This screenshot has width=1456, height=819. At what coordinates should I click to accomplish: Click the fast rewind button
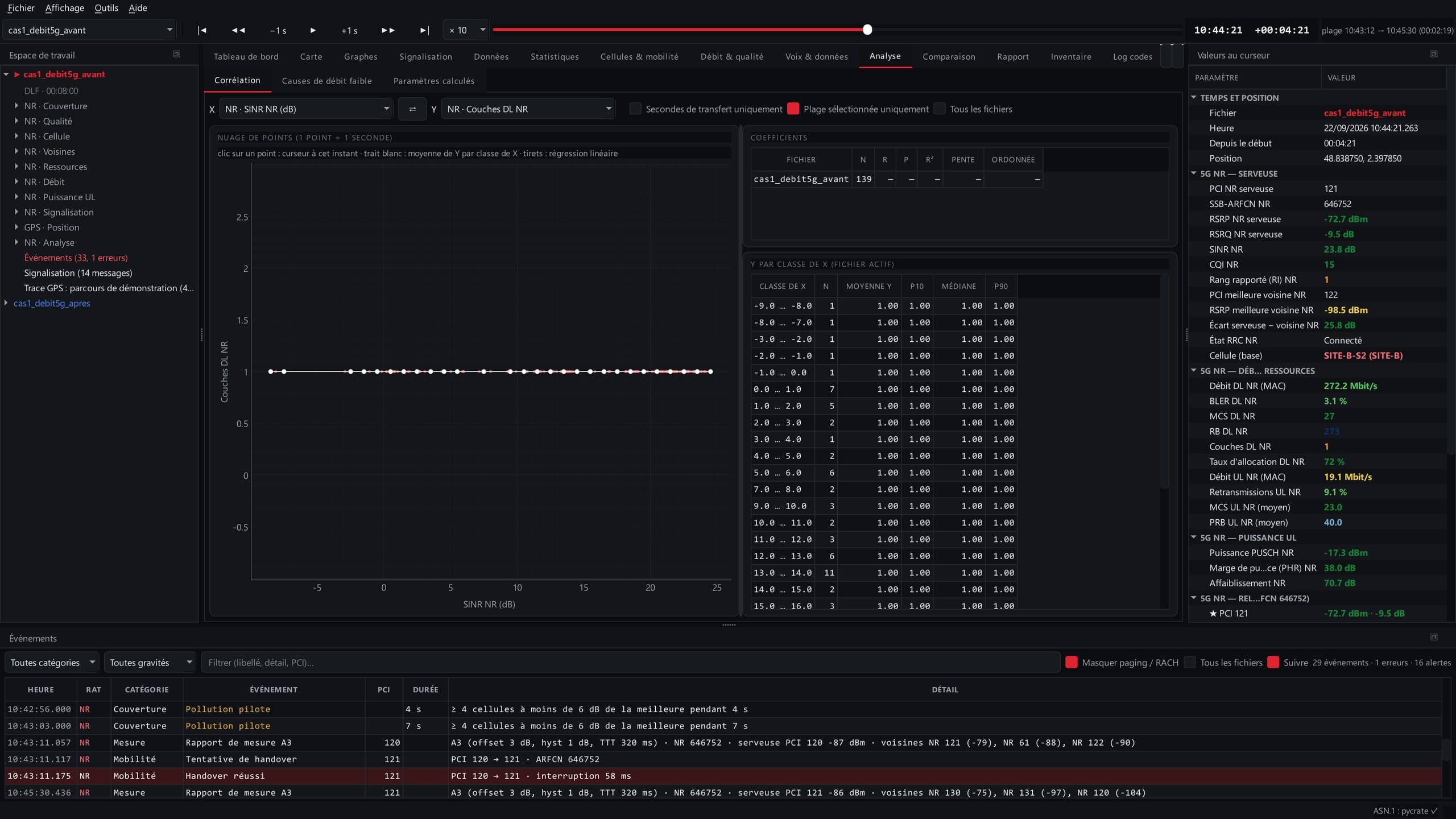pos(238,30)
